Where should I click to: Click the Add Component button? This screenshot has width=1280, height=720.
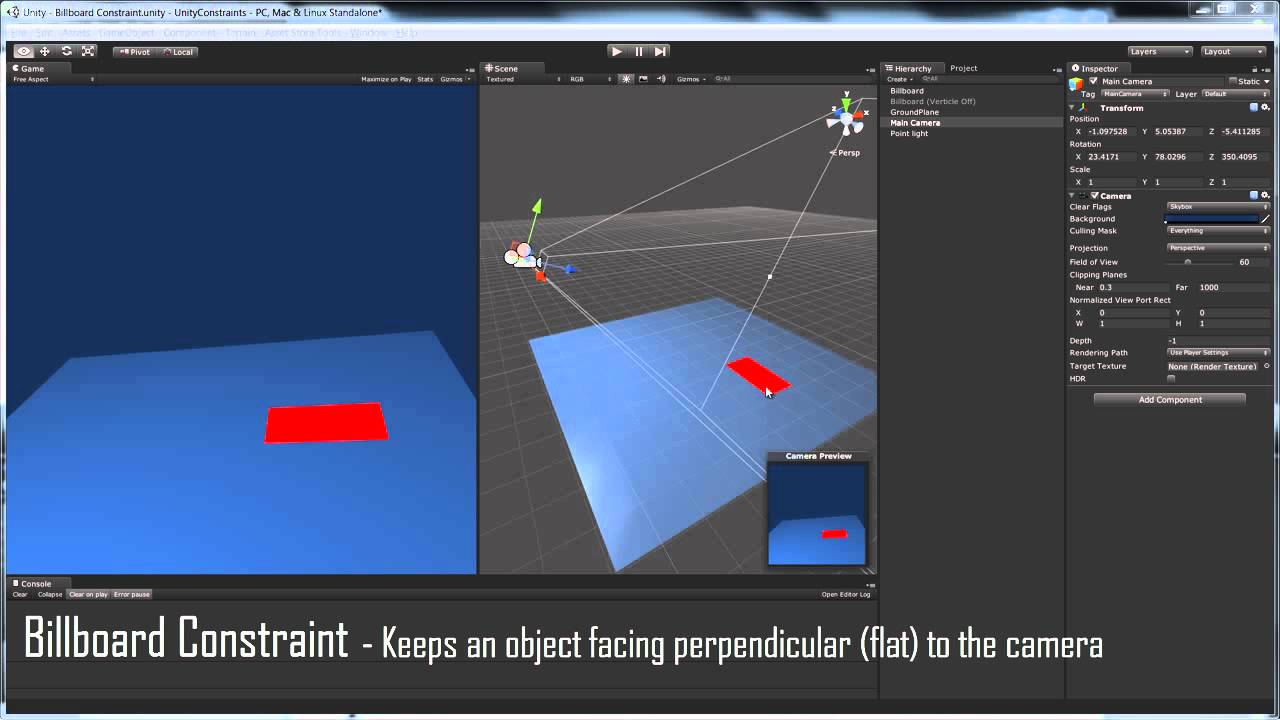1170,400
